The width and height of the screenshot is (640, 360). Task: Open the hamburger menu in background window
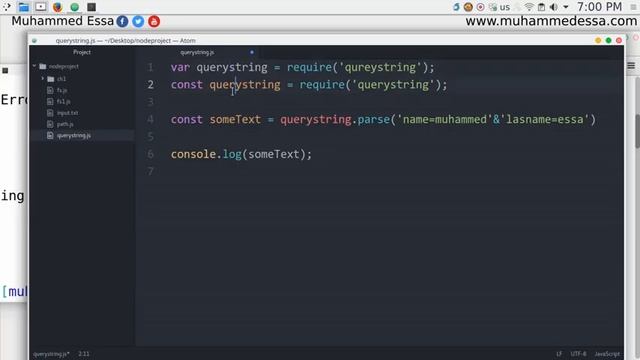(631, 66)
